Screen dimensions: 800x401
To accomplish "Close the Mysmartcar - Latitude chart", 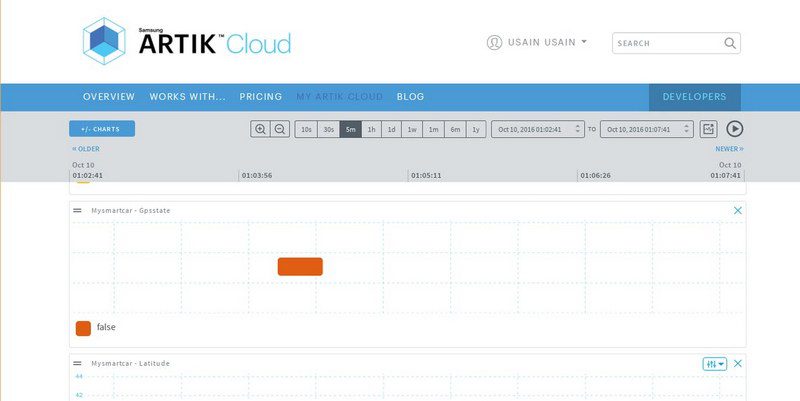I will click(x=738, y=364).
